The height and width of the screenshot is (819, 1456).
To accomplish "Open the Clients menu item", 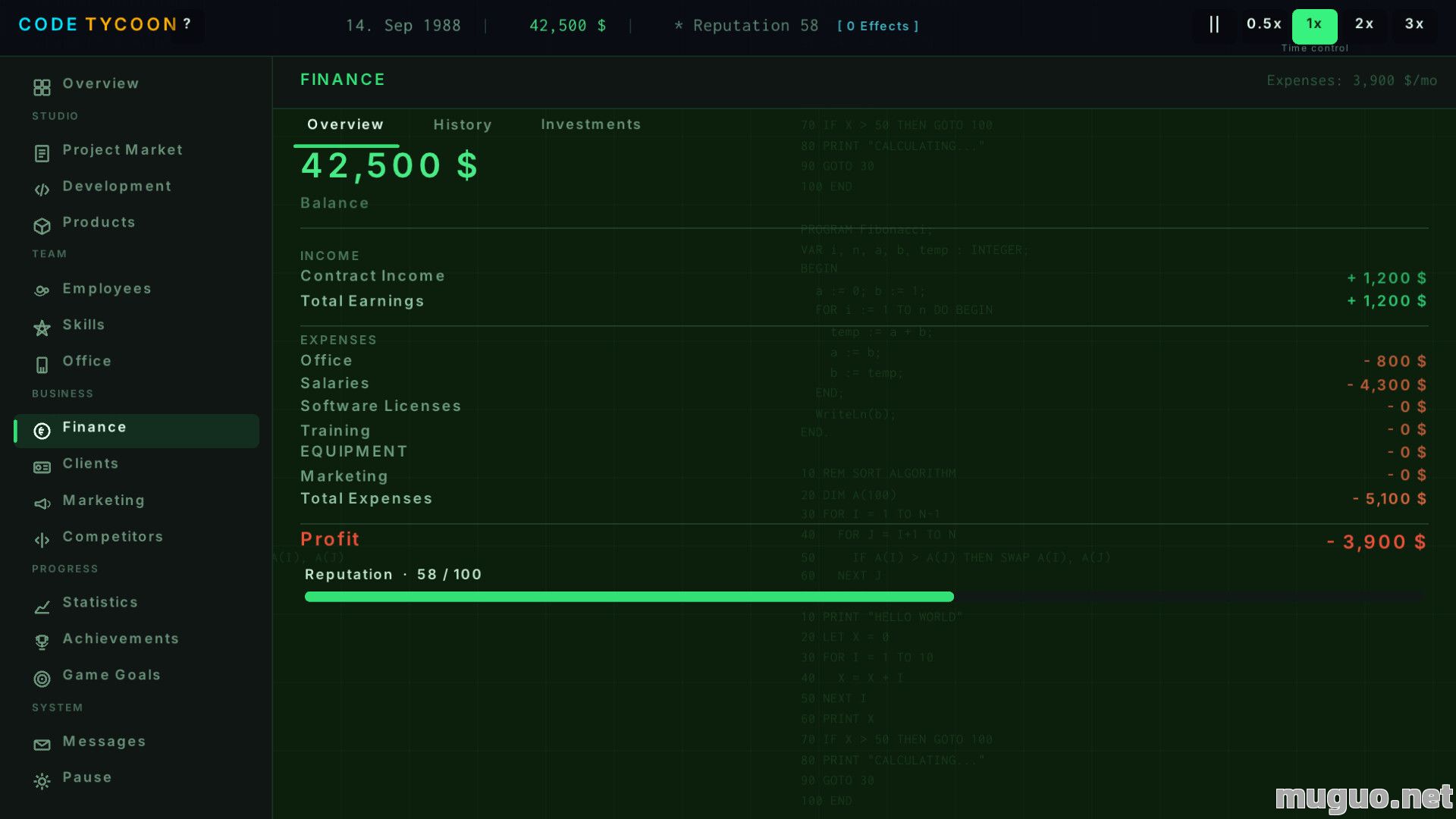I will (x=90, y=464).
